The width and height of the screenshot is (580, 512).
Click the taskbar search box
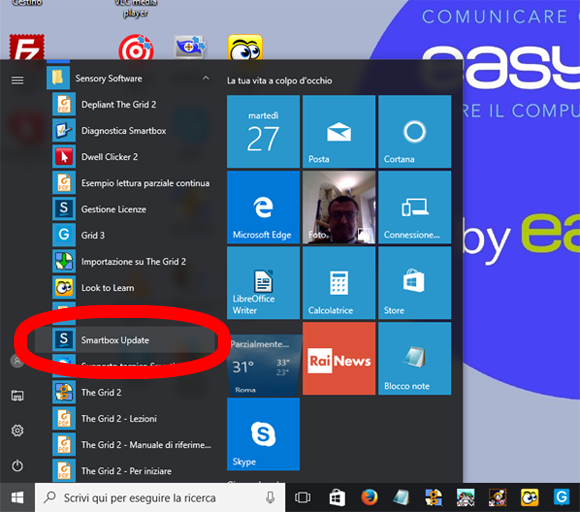(x=160, y=498)
